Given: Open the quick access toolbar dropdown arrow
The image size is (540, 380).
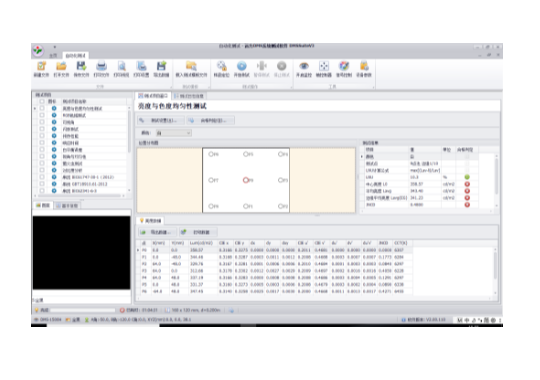Looking at the screenshot, I should (54, 47).
